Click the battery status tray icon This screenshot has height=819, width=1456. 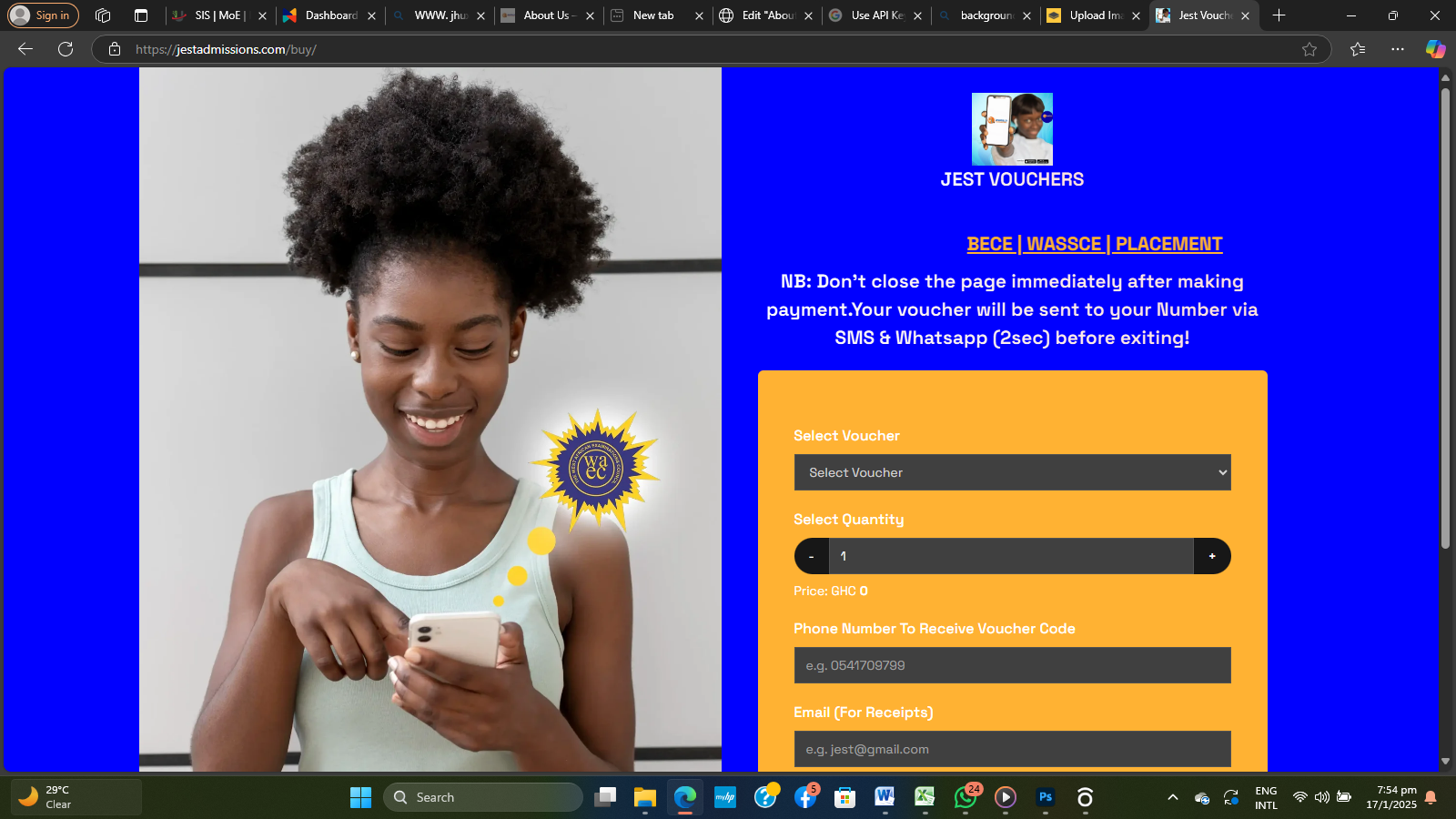click(1344, 797)
